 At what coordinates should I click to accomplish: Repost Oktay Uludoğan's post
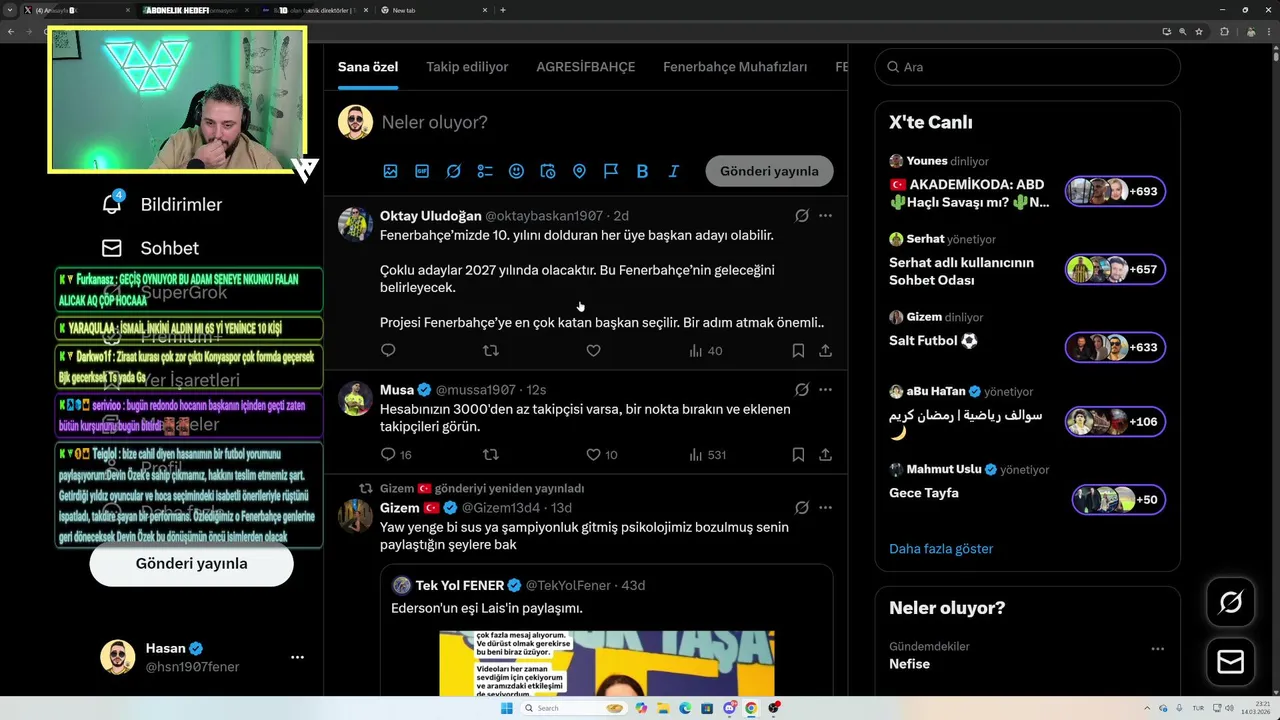point(491,350)
